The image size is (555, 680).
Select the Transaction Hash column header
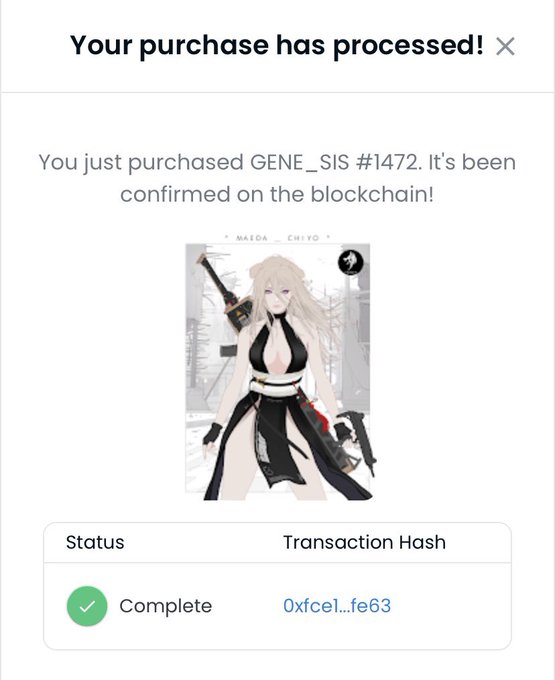(364, 542)
